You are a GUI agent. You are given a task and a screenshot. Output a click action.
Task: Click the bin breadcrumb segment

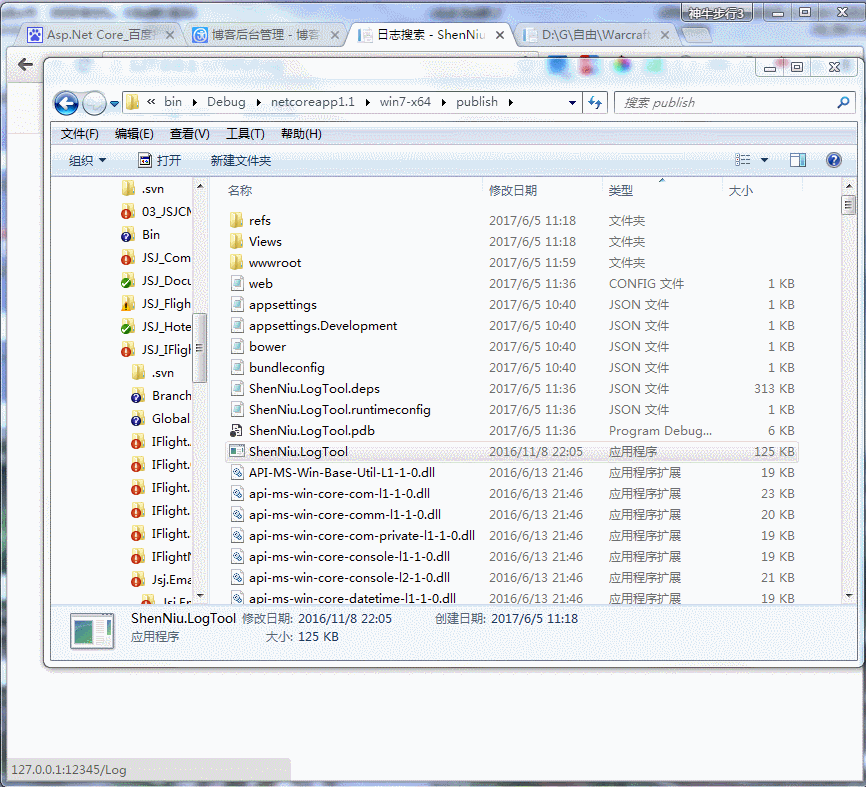tap(173, 102)
